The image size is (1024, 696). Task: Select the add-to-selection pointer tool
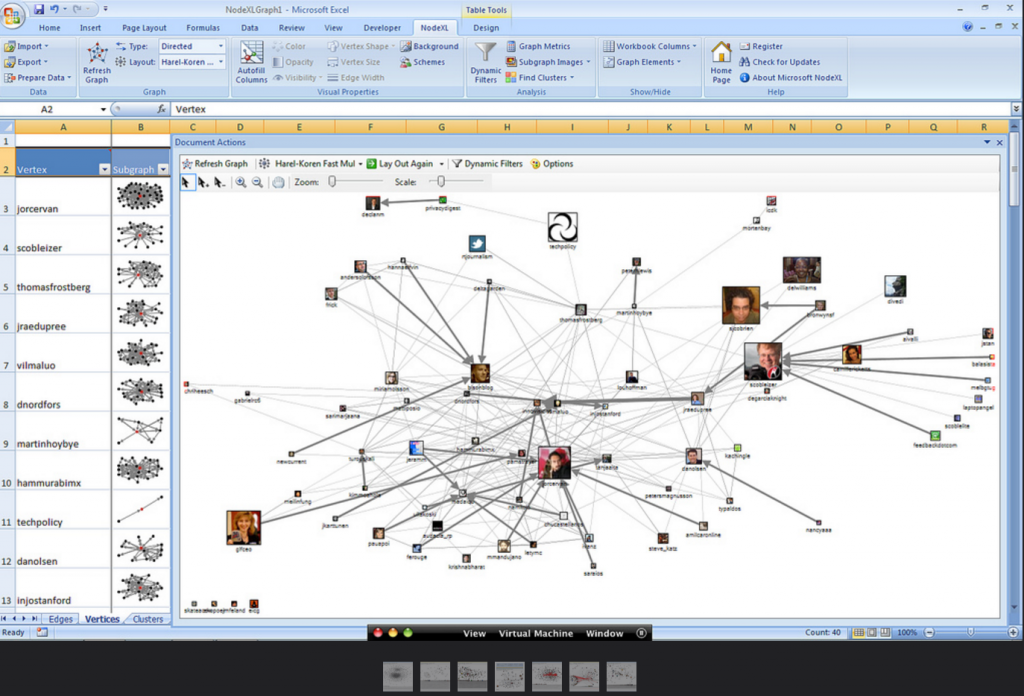coord(203,182)
